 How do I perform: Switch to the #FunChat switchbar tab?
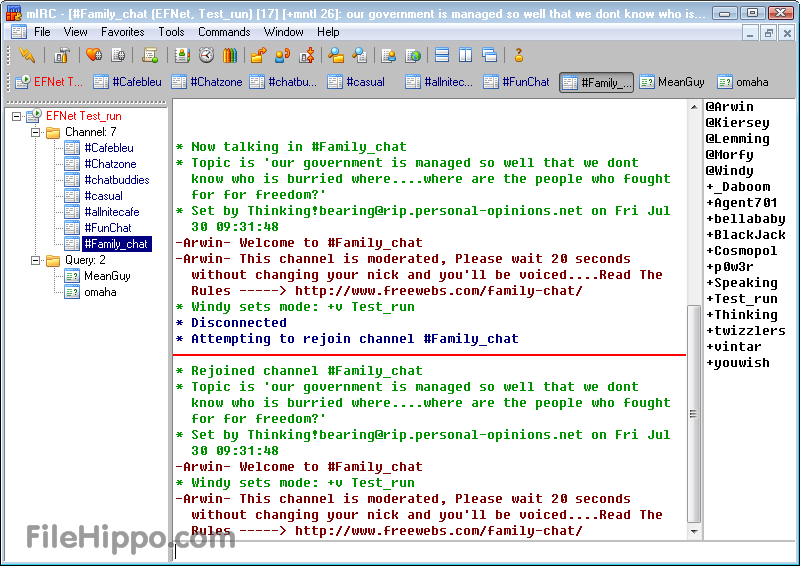[516, 82]
